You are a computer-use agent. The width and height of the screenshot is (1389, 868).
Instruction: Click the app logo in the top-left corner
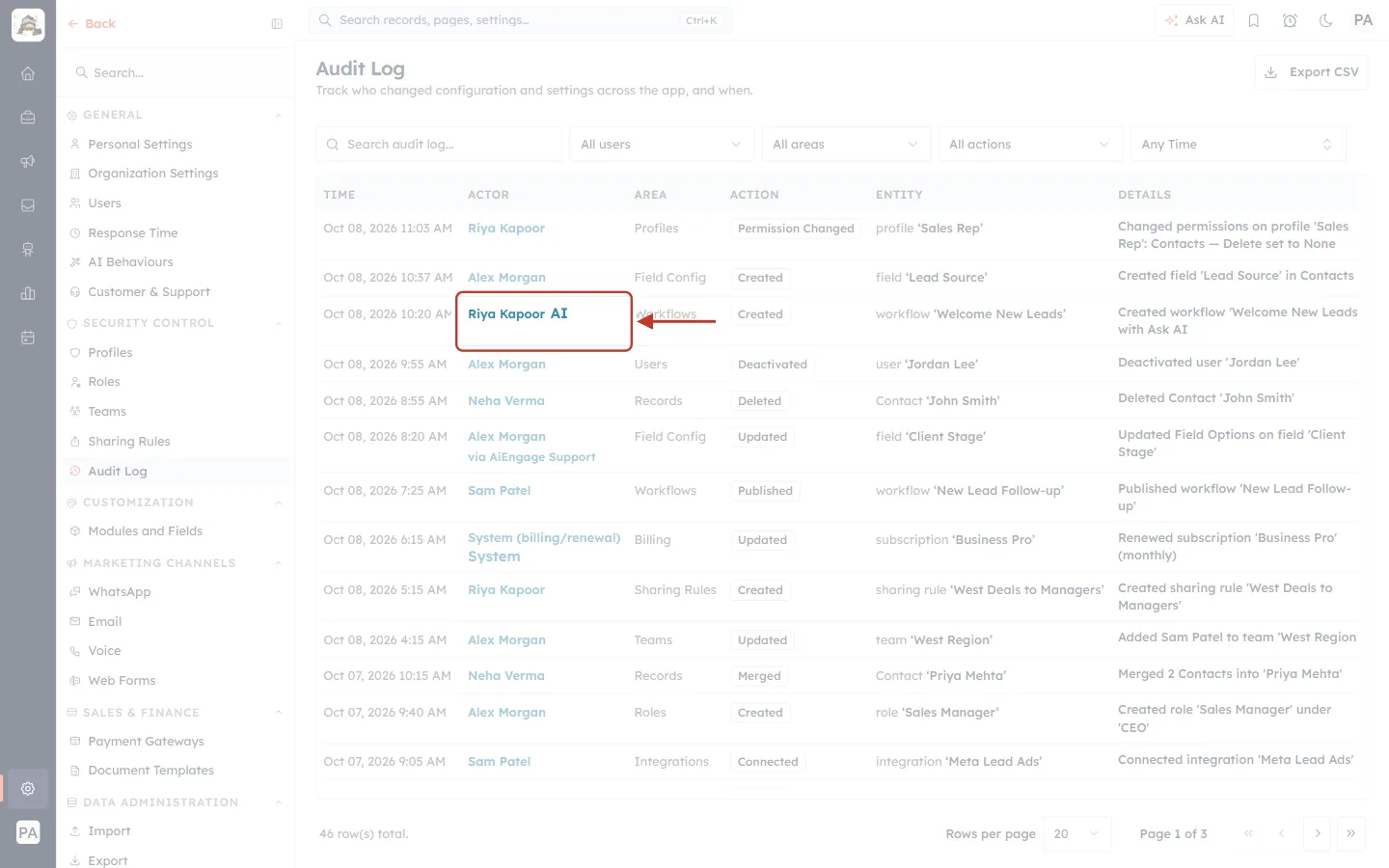28,25
